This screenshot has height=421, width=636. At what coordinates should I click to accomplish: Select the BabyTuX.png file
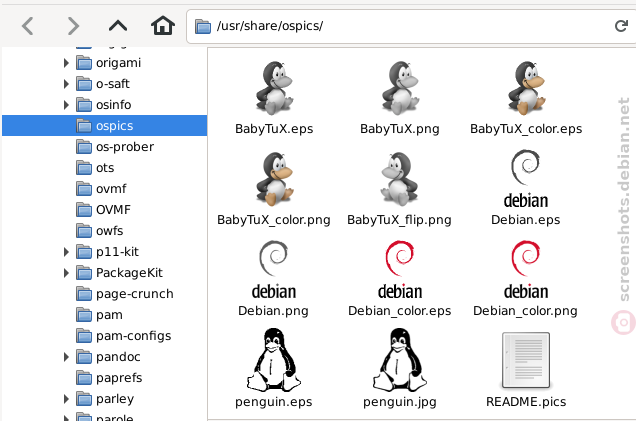pos(400,98)
